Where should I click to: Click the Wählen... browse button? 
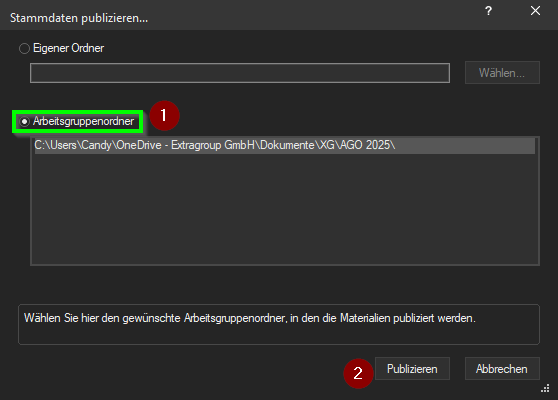click(x=502, y=73)
